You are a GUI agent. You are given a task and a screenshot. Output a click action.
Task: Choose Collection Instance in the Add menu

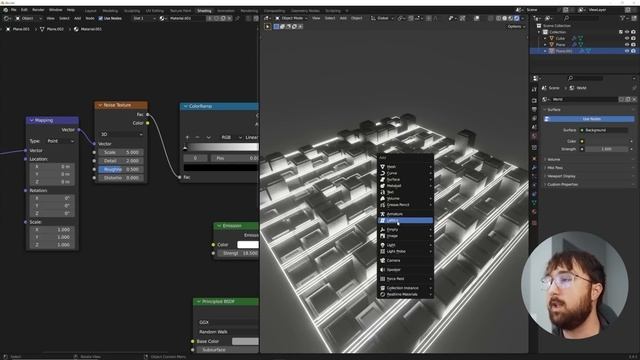click(405, 288)
